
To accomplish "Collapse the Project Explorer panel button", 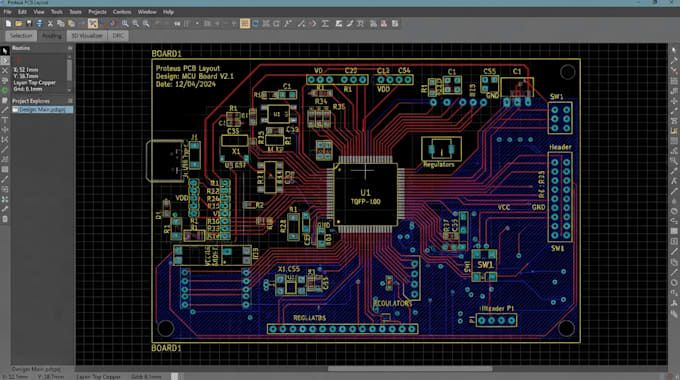I will (70, 101).
